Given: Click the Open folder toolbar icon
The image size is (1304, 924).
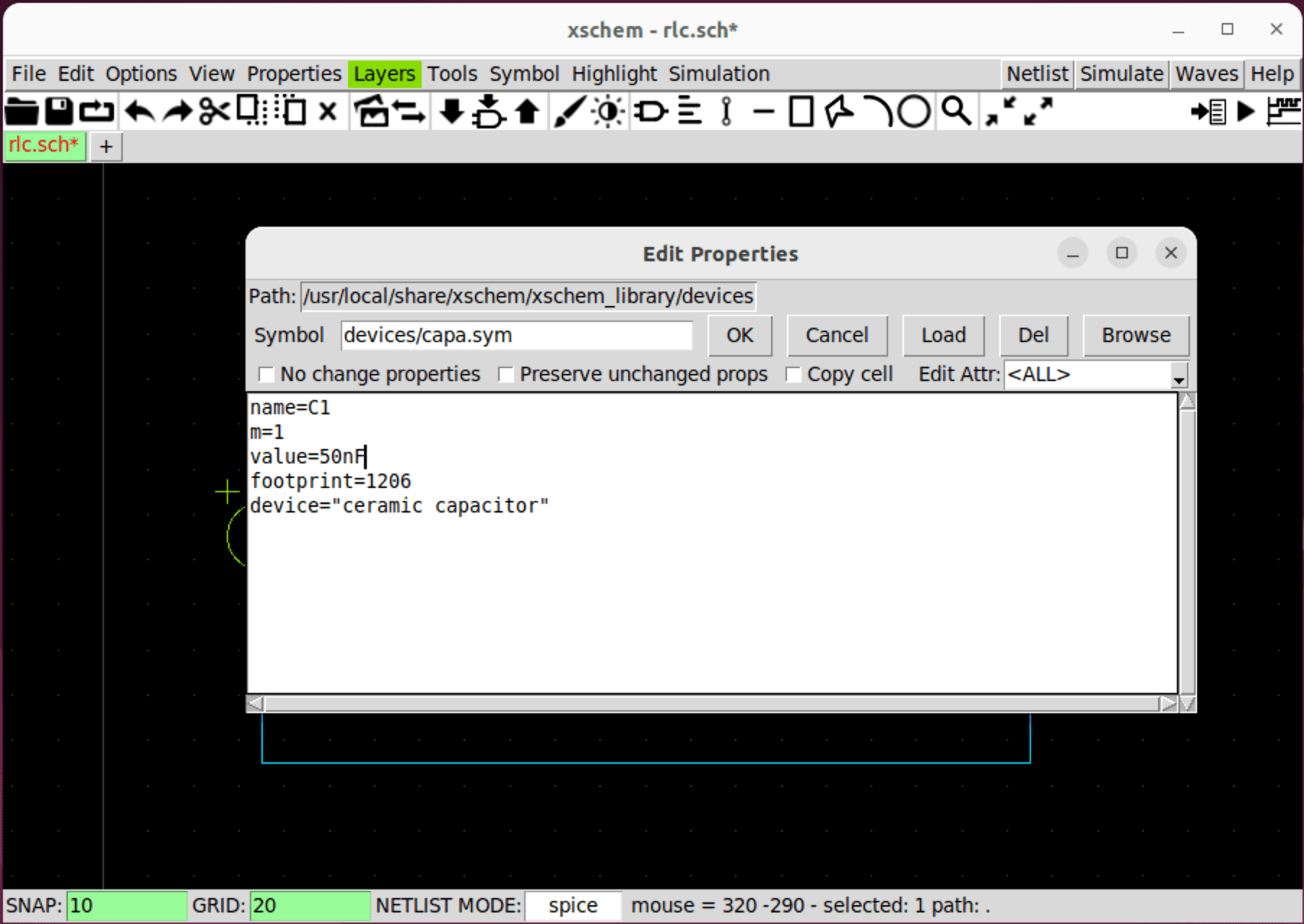Looking at the screenshot, I should click(x=21, y=112).
